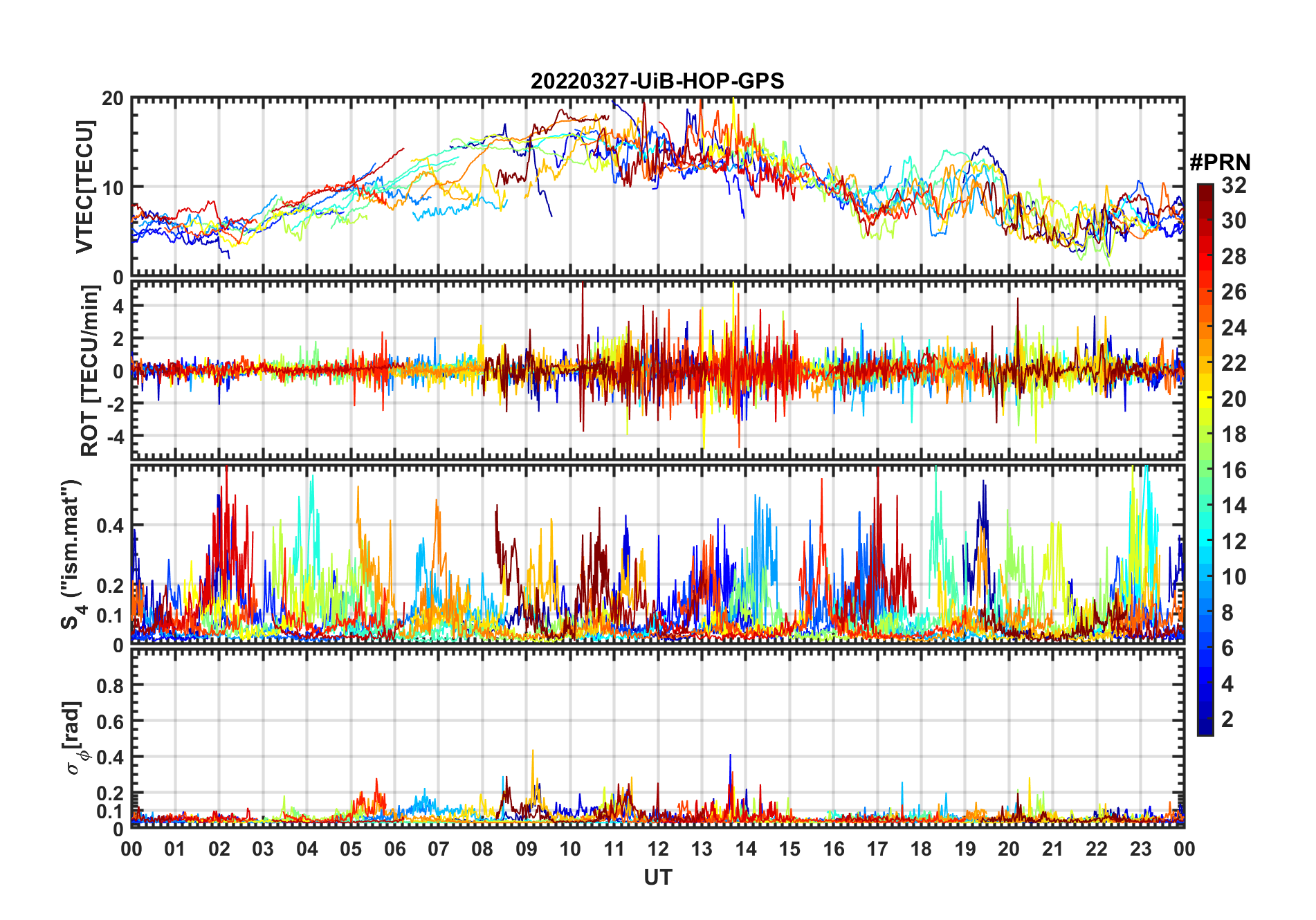Click the 06 tick label on UT axis
The height and width of the screenshot is (920, 1316).
[x=395, y=849]
